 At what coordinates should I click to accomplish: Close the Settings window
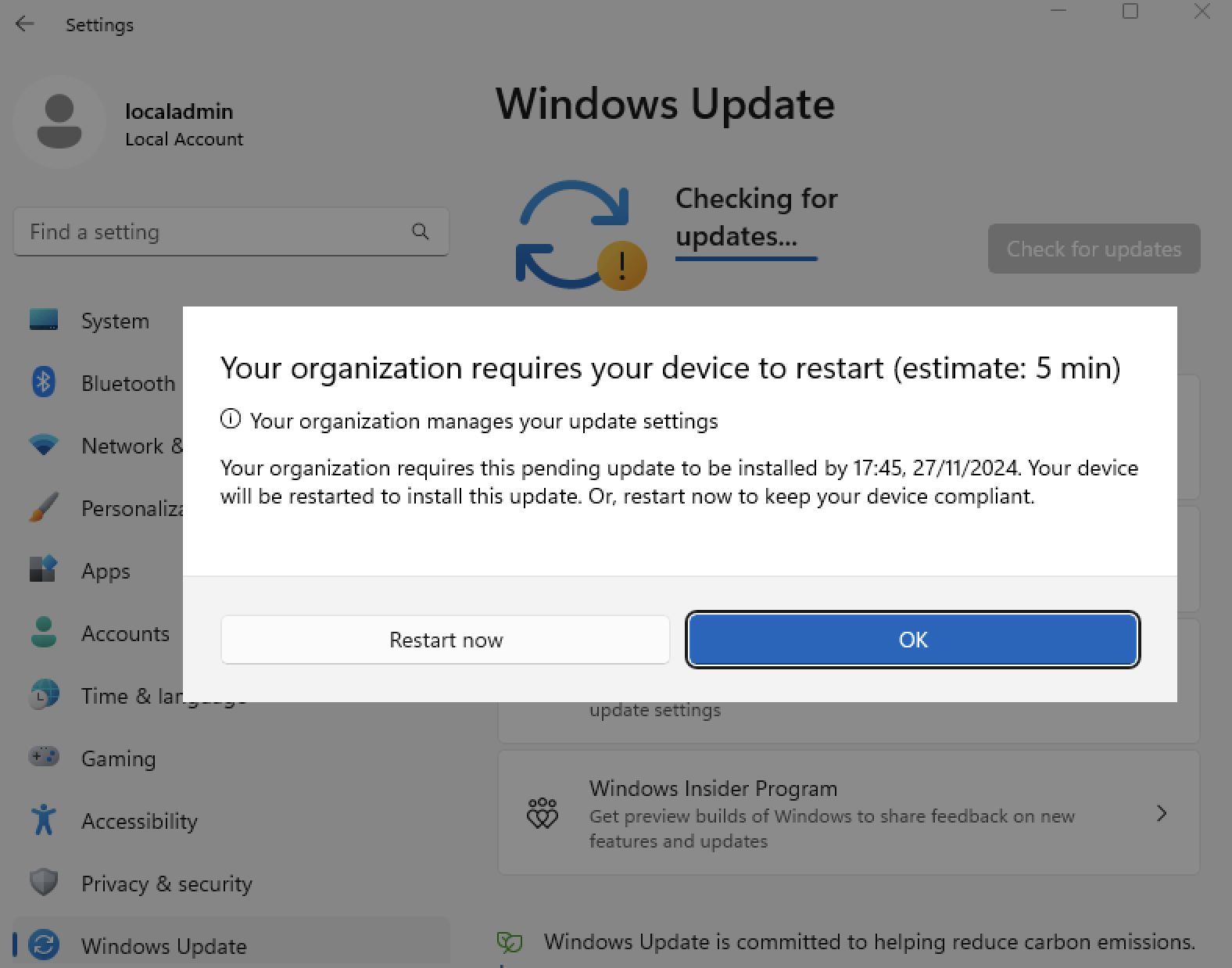[x=1202, y=12]
